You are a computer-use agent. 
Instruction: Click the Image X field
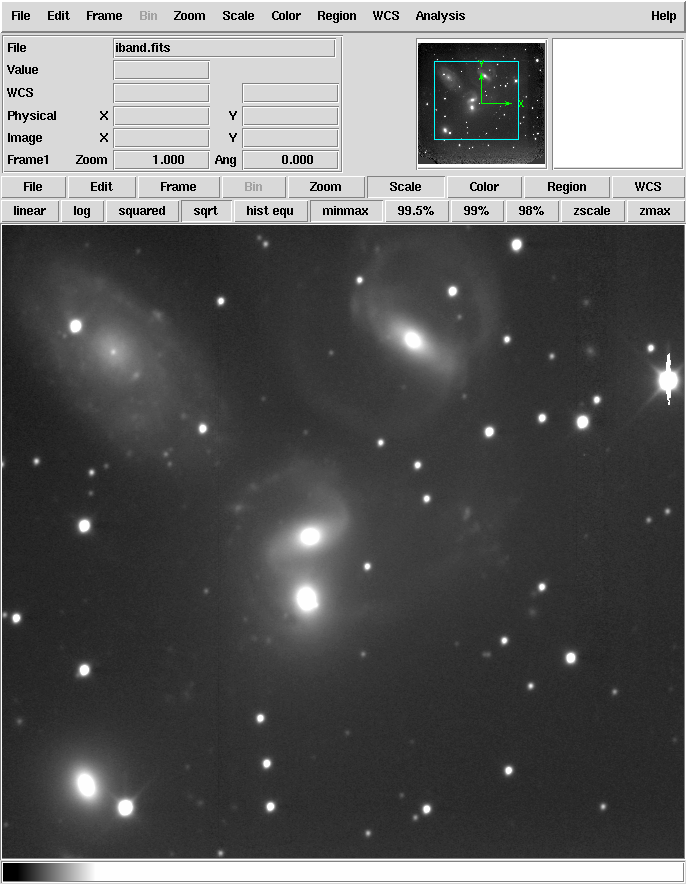[161, 138]
